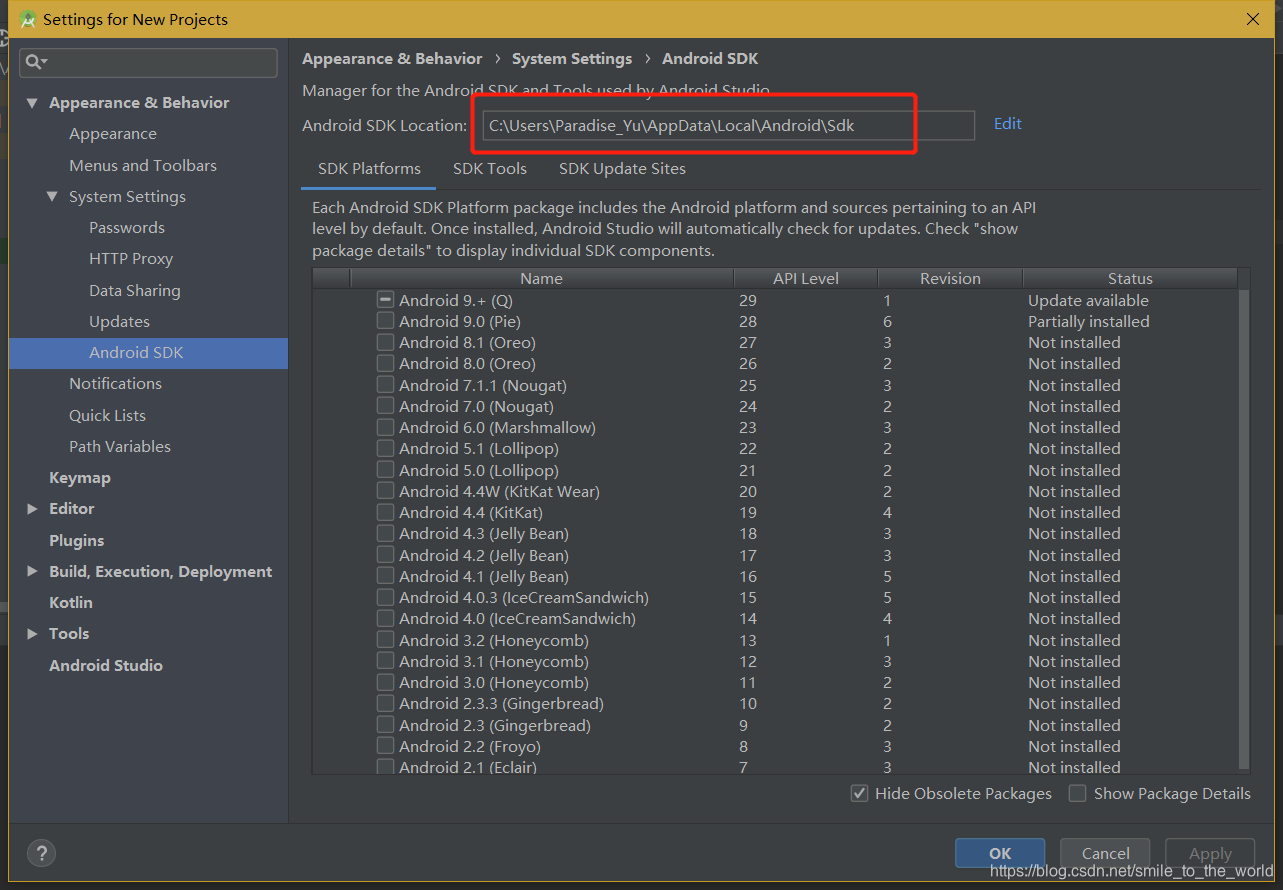The image size is (1283, 890).
Task: Open Notifications settings
Action: click(115, 384)
